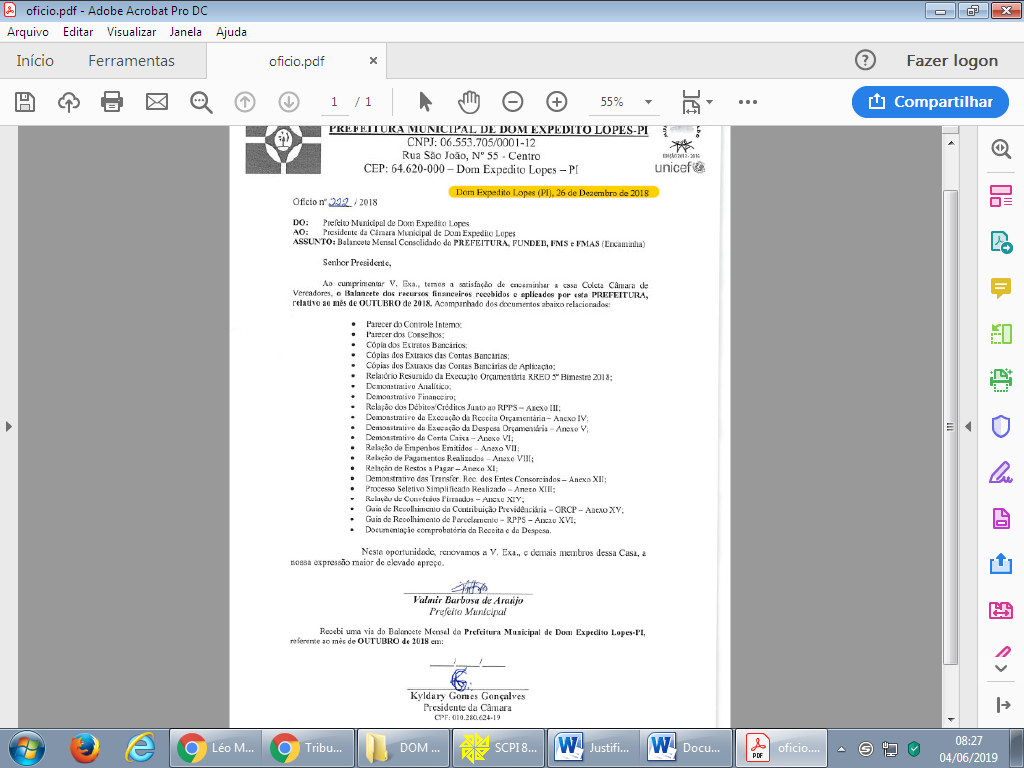
Task: Open the Visualizar menu
Action: pyautogui.click(x=131, y=31)
